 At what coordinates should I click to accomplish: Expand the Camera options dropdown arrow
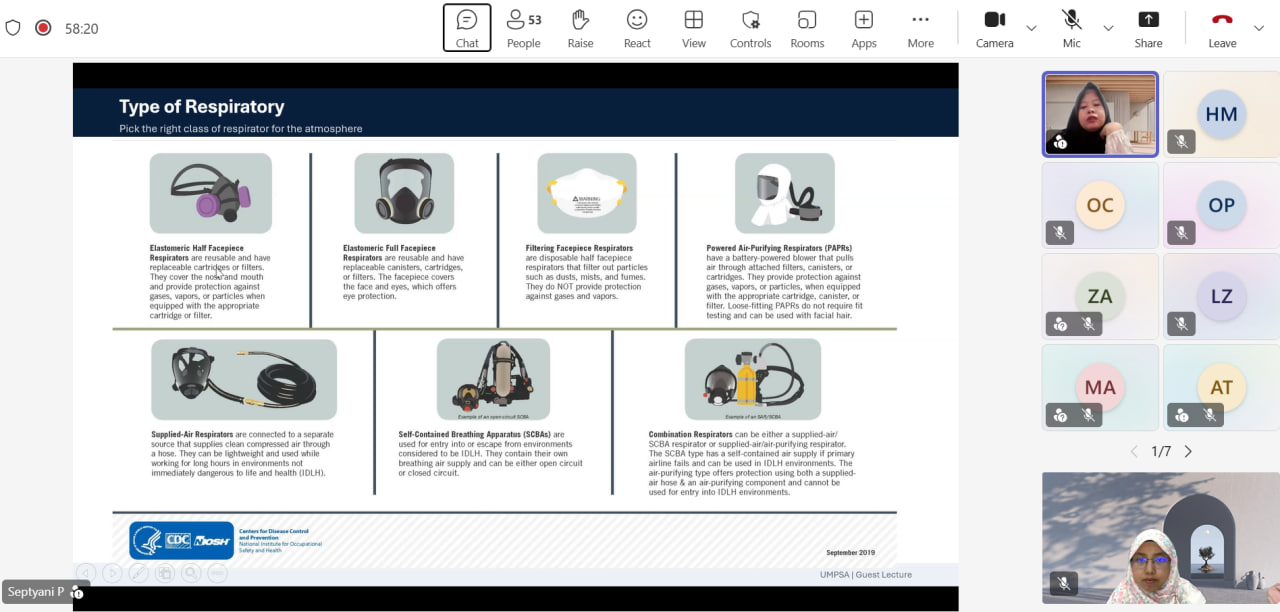pos(1031,28)
